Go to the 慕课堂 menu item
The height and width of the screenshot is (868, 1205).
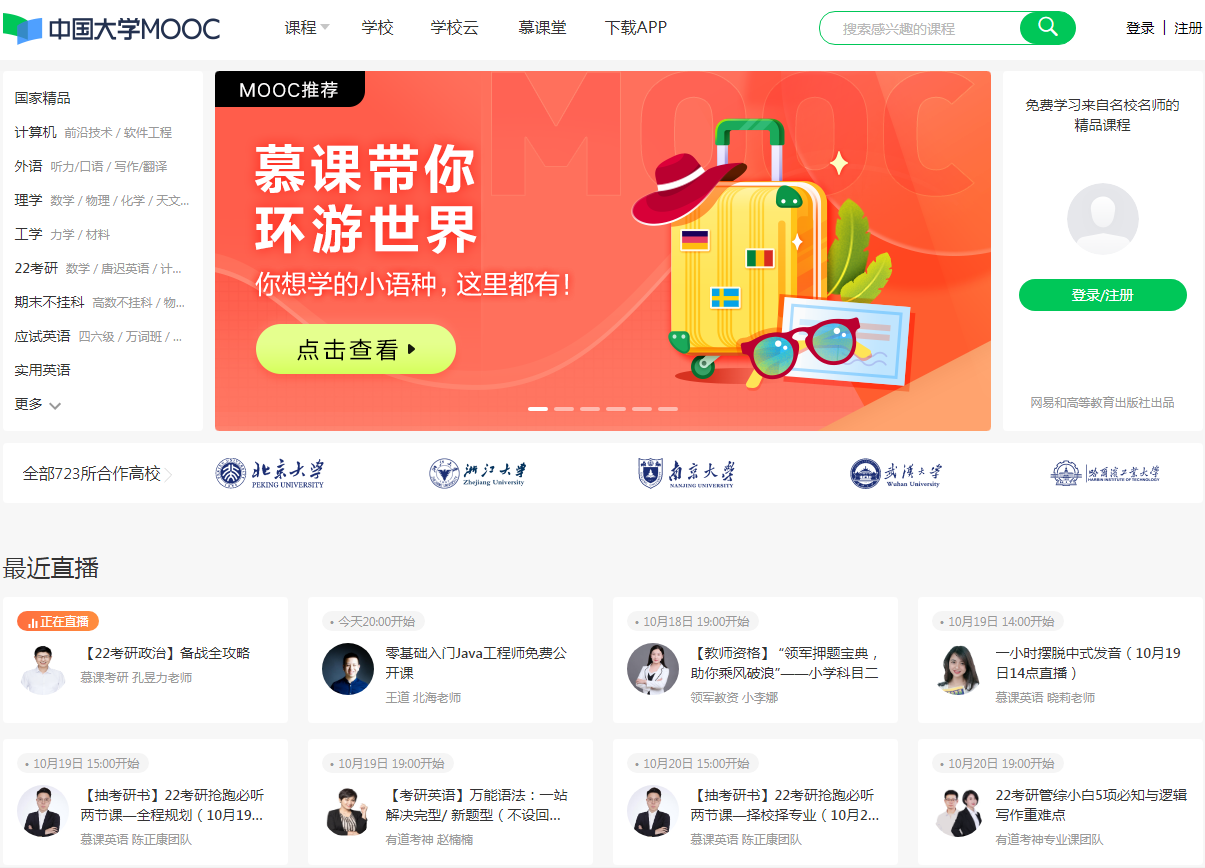click(542, 28)
